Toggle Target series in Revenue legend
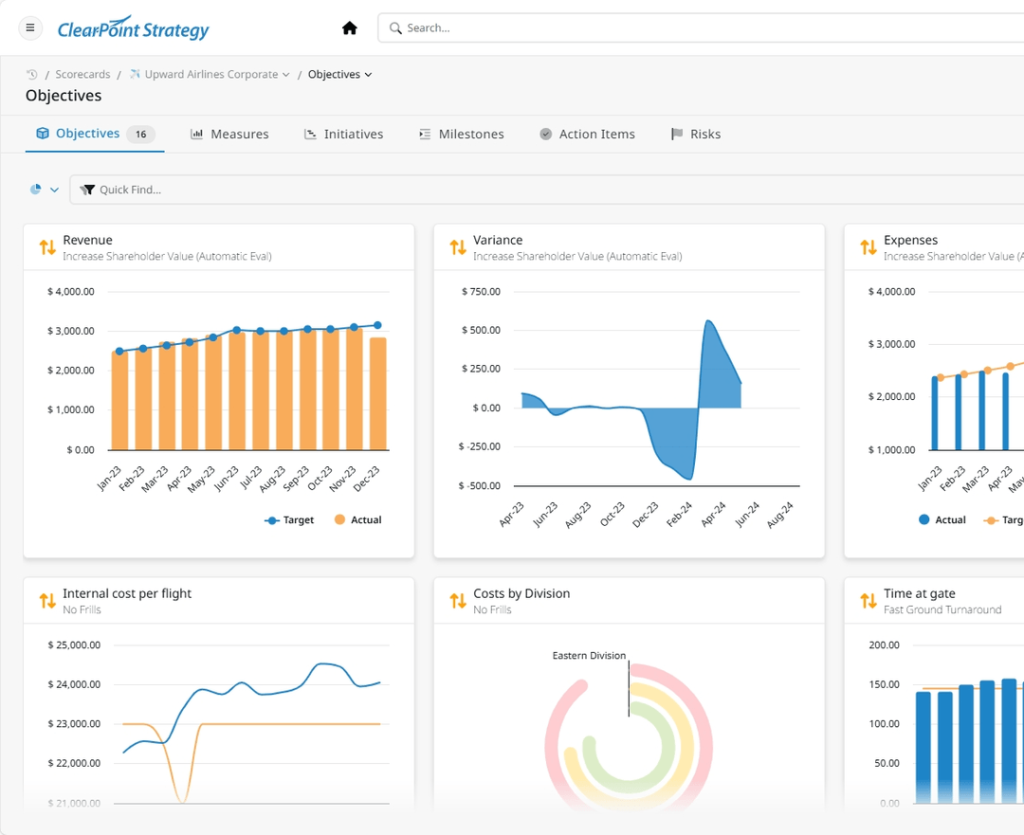 289,520
